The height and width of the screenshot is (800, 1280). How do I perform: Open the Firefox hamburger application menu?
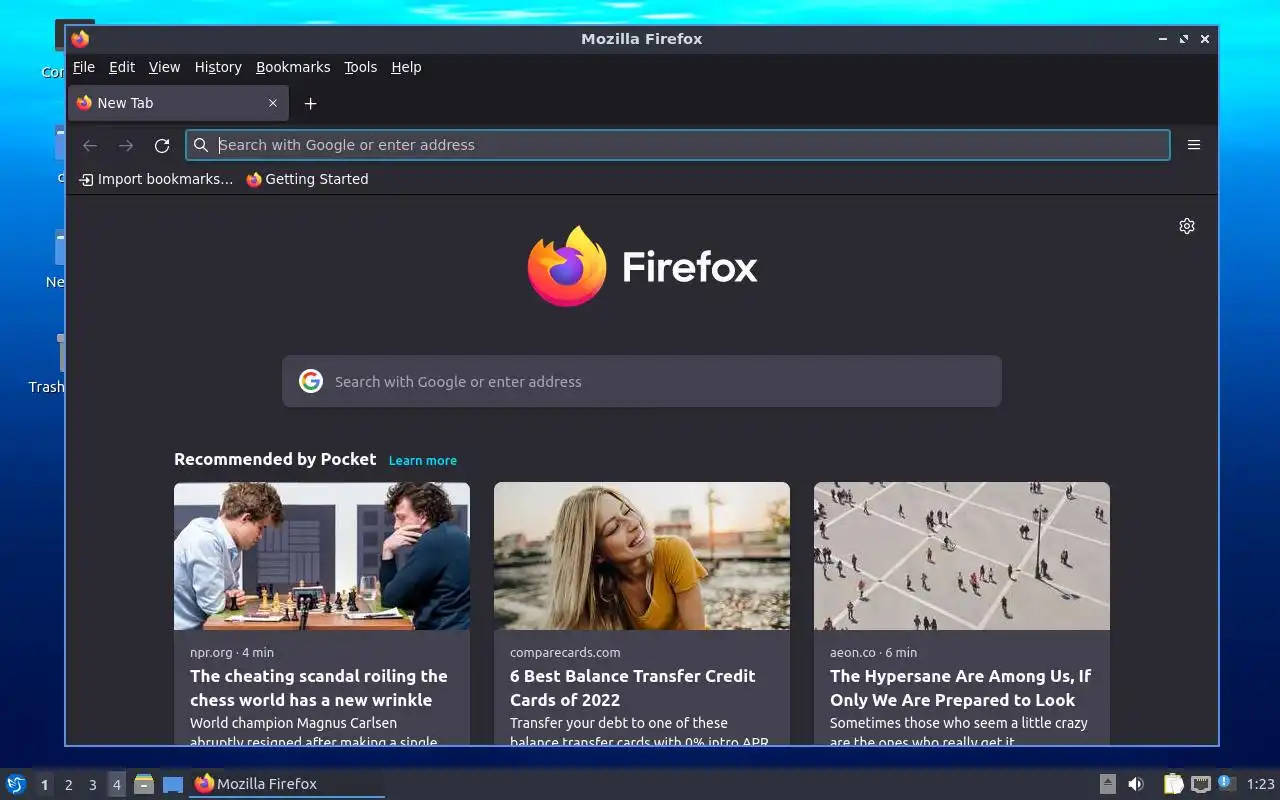1194,145
